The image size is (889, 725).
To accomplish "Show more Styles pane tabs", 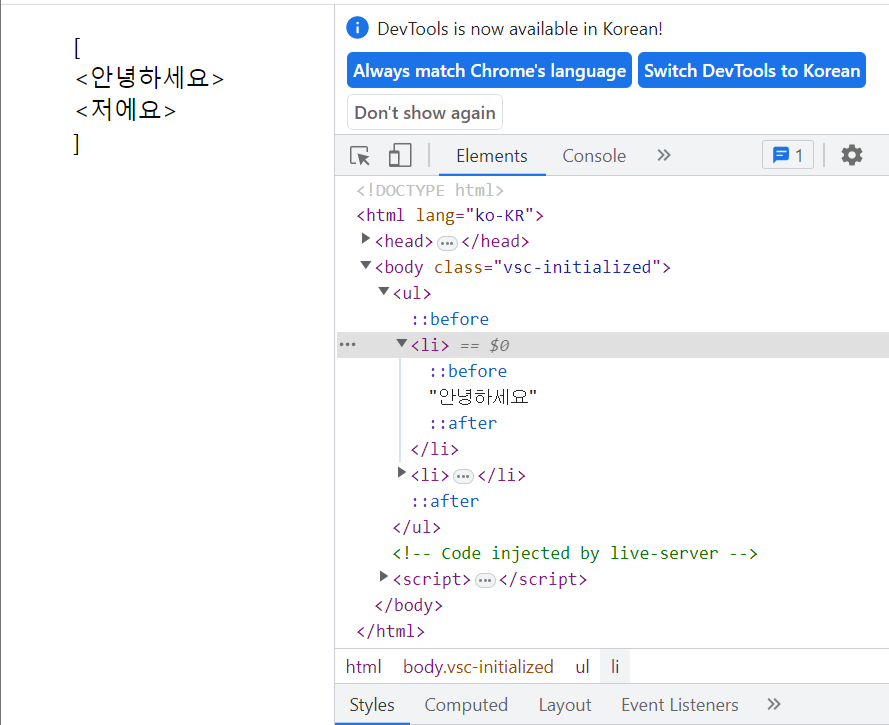I will (773, 704).
